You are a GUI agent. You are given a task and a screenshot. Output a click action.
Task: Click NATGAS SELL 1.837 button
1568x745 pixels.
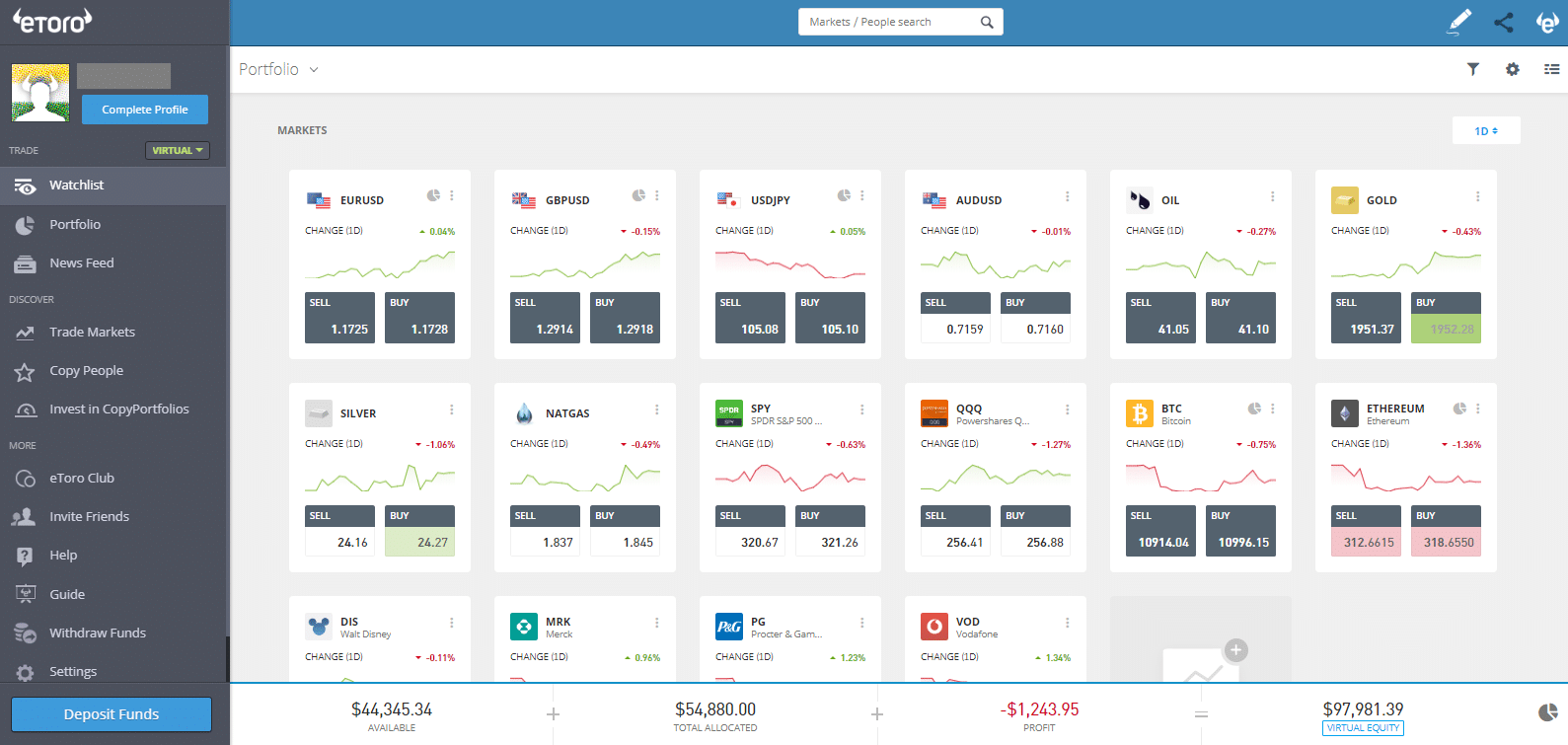coord(545,531)
